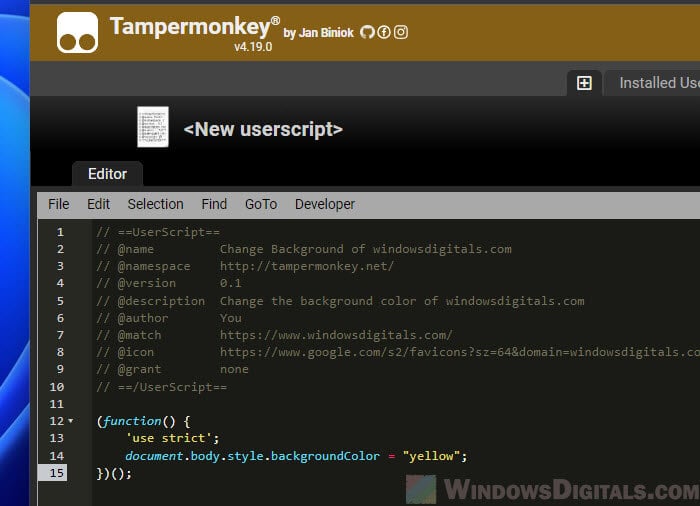
Task: Click line number 1 in the gutter
Action: [60, 232]
